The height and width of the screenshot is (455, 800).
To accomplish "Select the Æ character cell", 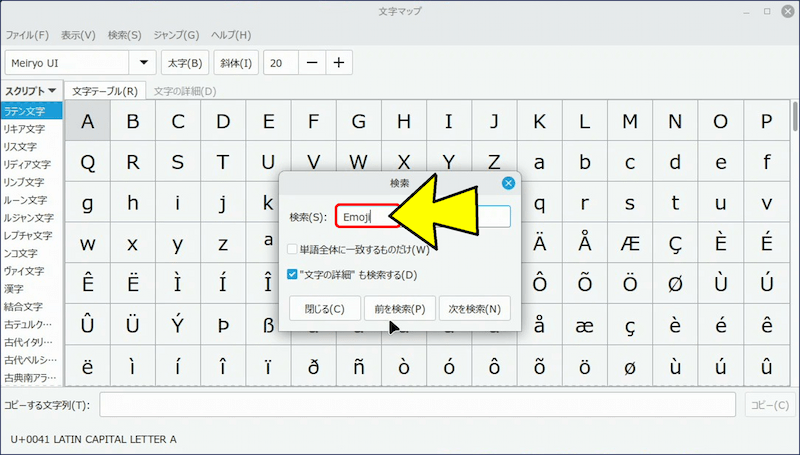I will [630, 243].
